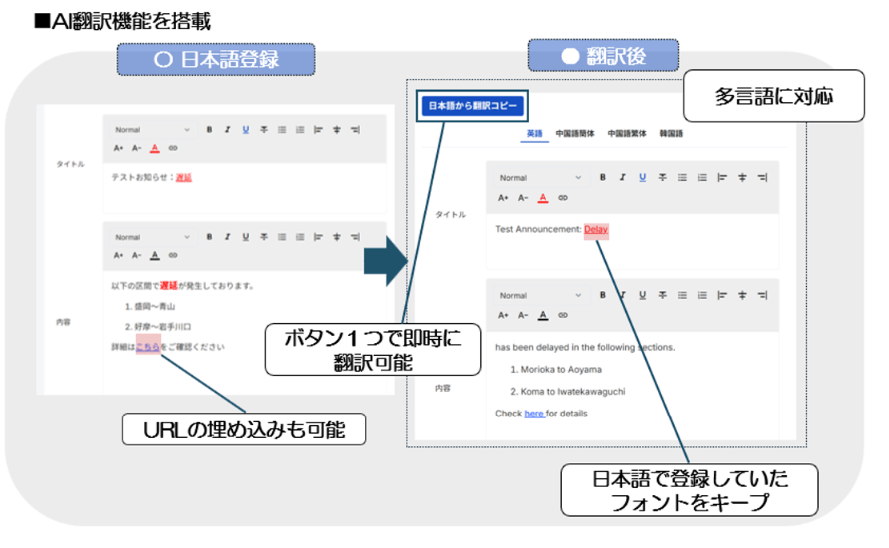Apply bulleted list in Japanese title editor toolbar

[282, 130]
